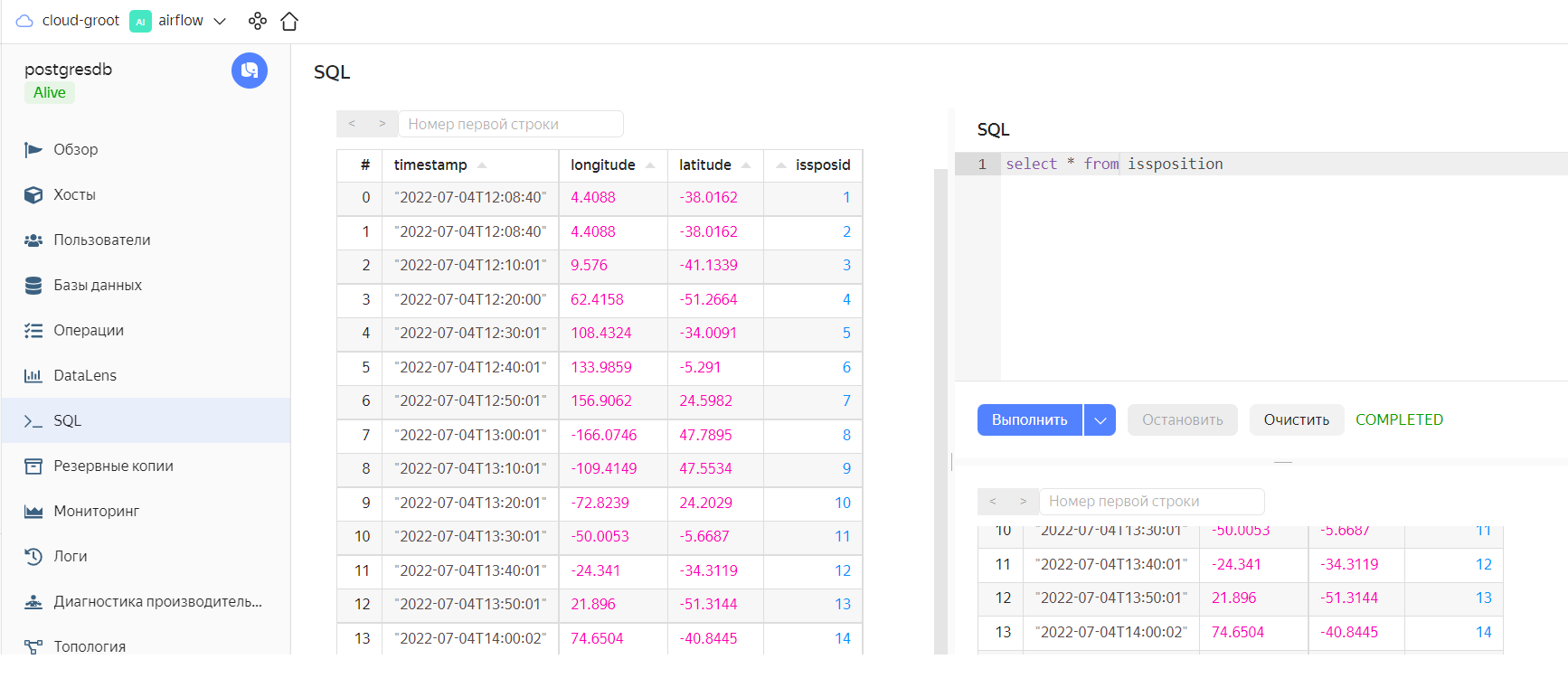Select longitude value 133.9859
Screen dimensions: 1568x678
coord(601,367)
